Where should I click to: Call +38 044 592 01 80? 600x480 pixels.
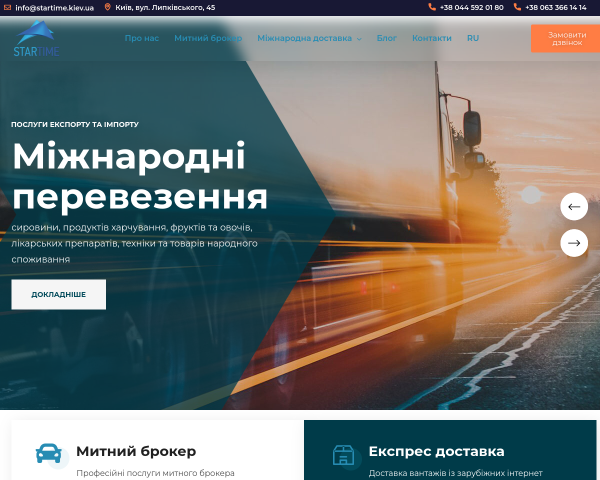471,7
